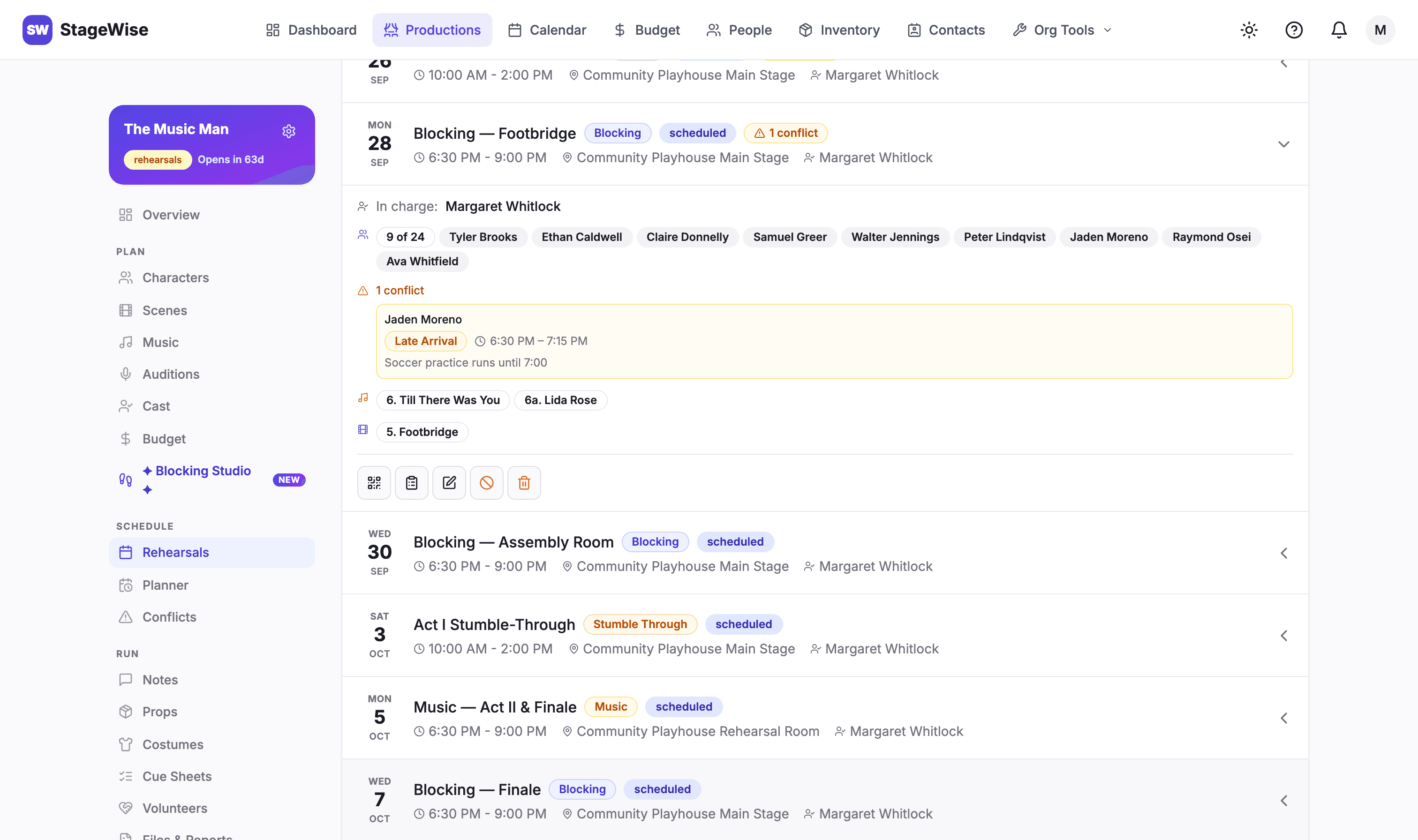Expand the Act I Stumble-Through rehearsal

(1283, 636)
